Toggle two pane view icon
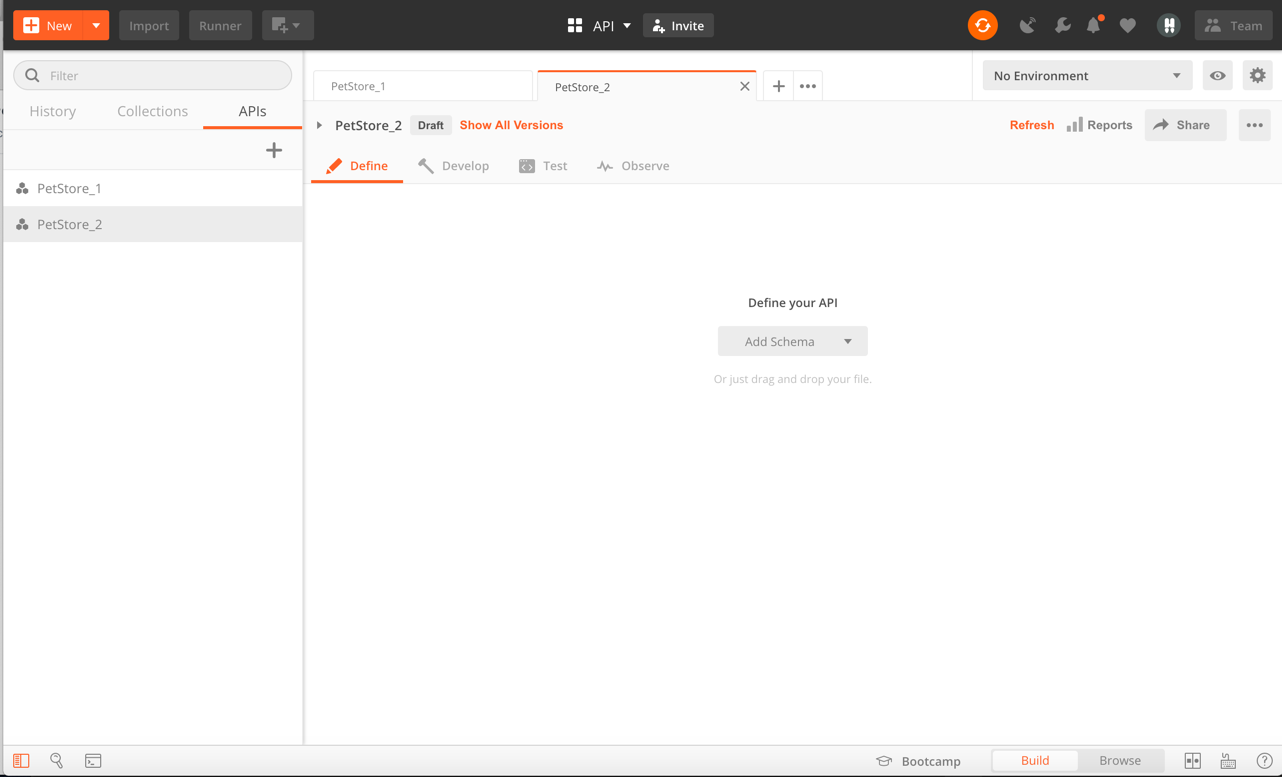 tap(1193, 761)
